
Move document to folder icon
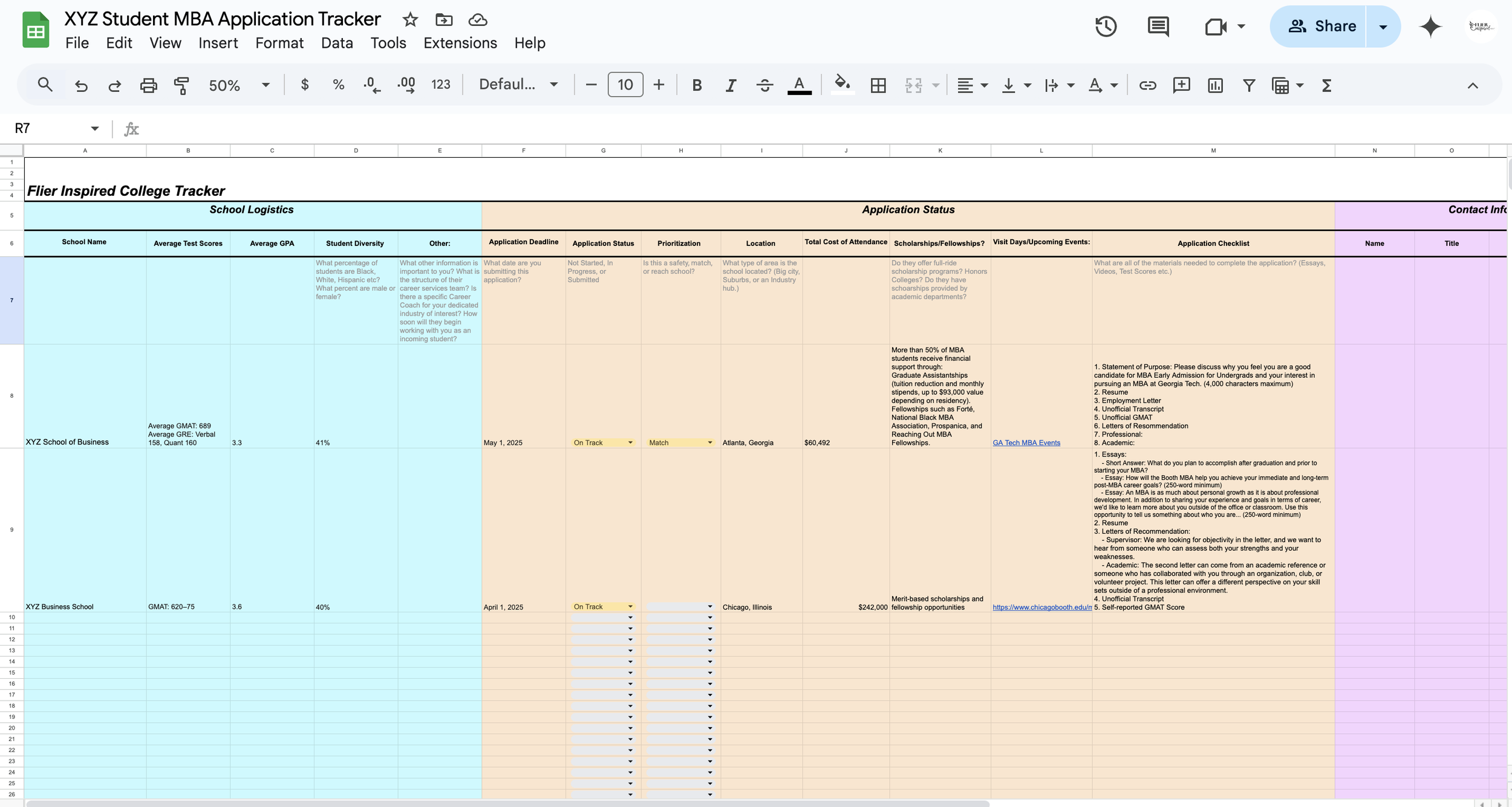click(444, 20)
